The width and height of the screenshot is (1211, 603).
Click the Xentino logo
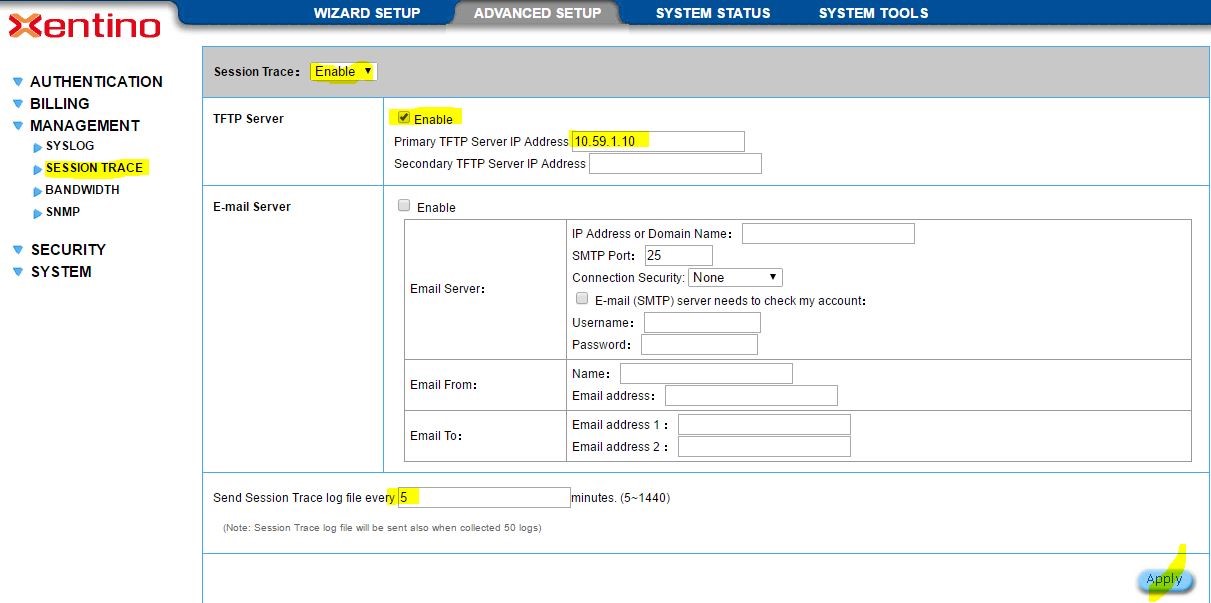[85, 25]
